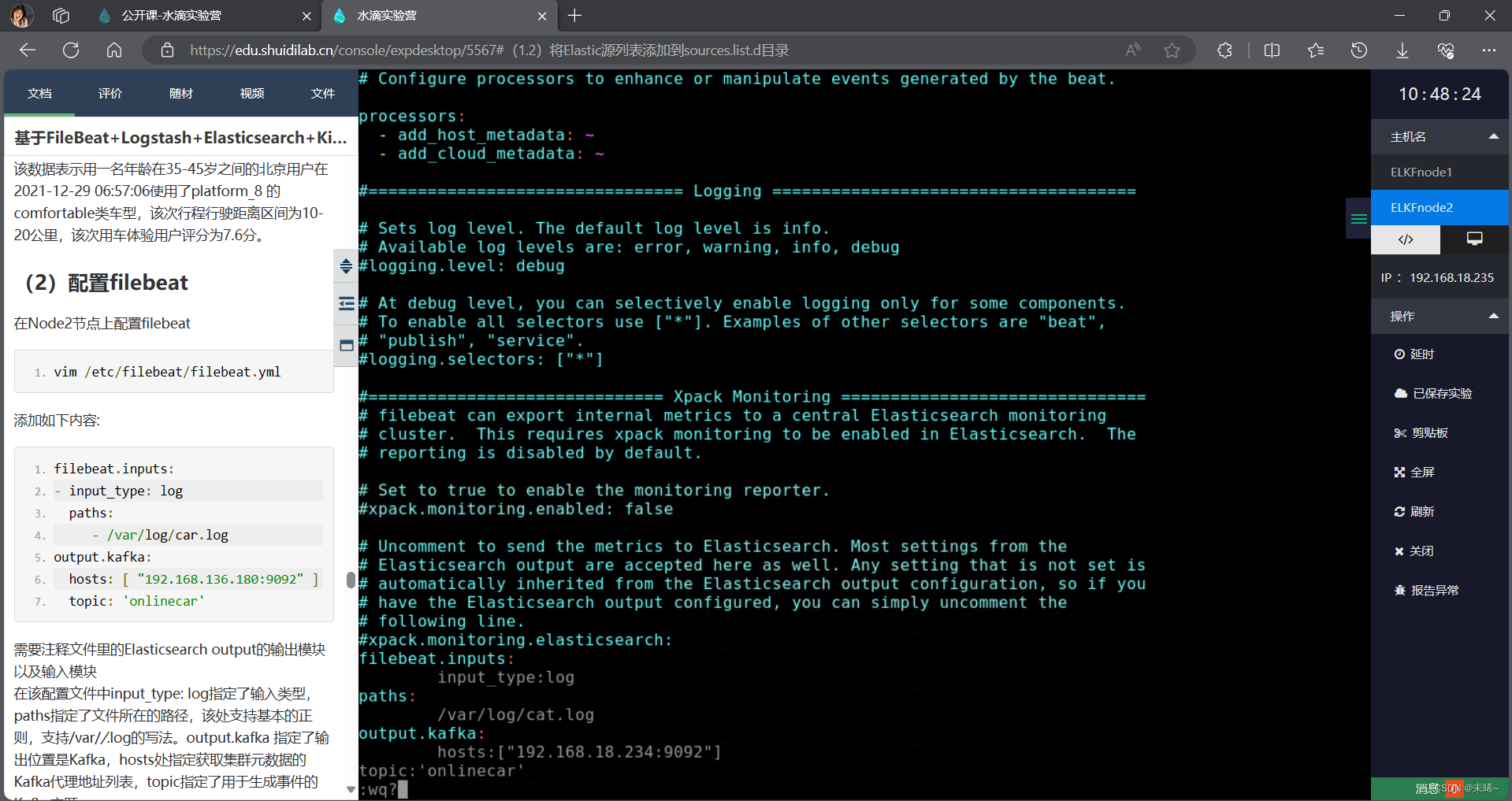Select the 视频 tab
The image size is (1512, 801).
[252, 93]
